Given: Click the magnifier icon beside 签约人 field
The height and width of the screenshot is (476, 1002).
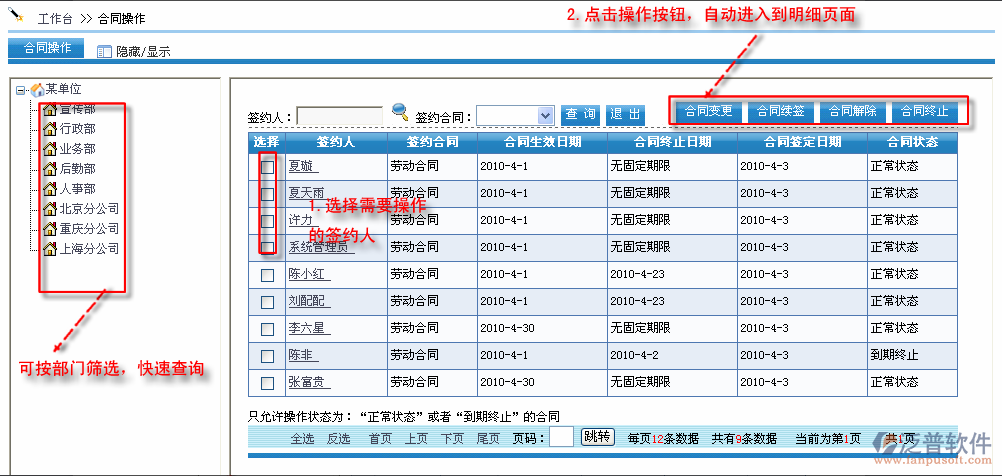Looking at the screenshot, I should click(x=399, y=113).
